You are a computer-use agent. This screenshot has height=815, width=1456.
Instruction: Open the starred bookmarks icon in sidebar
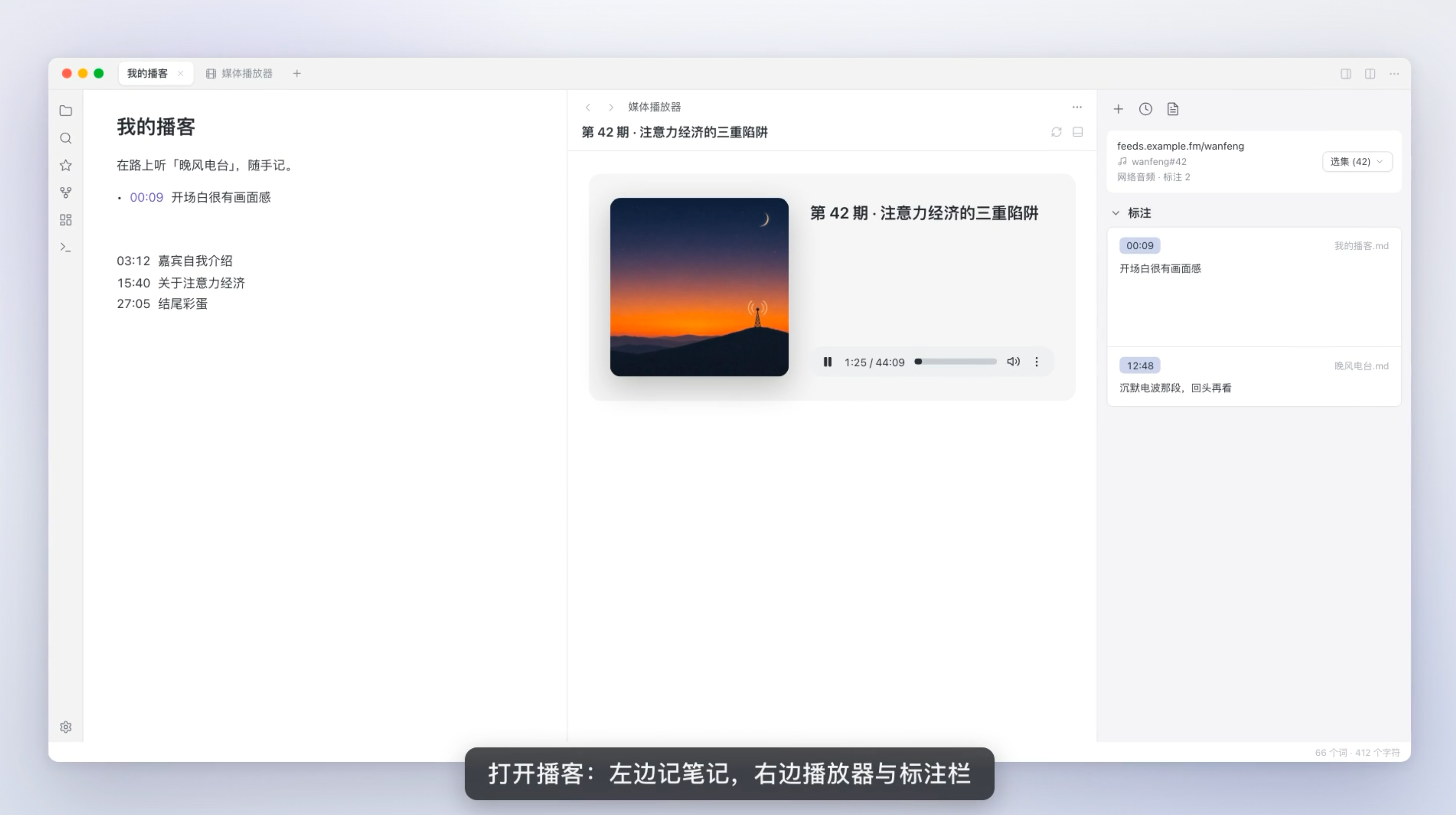pos(66,165)
